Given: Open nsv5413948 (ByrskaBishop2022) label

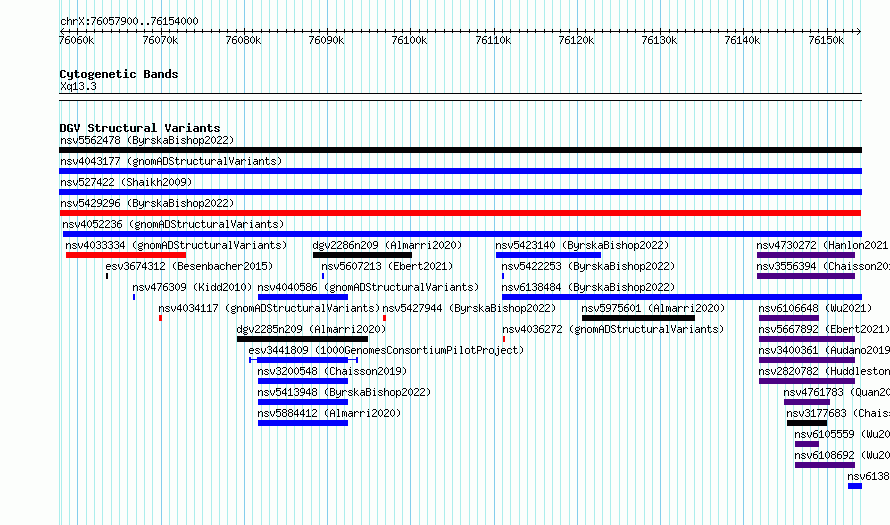Looking at the screenshot, I should tap(344, 392).
